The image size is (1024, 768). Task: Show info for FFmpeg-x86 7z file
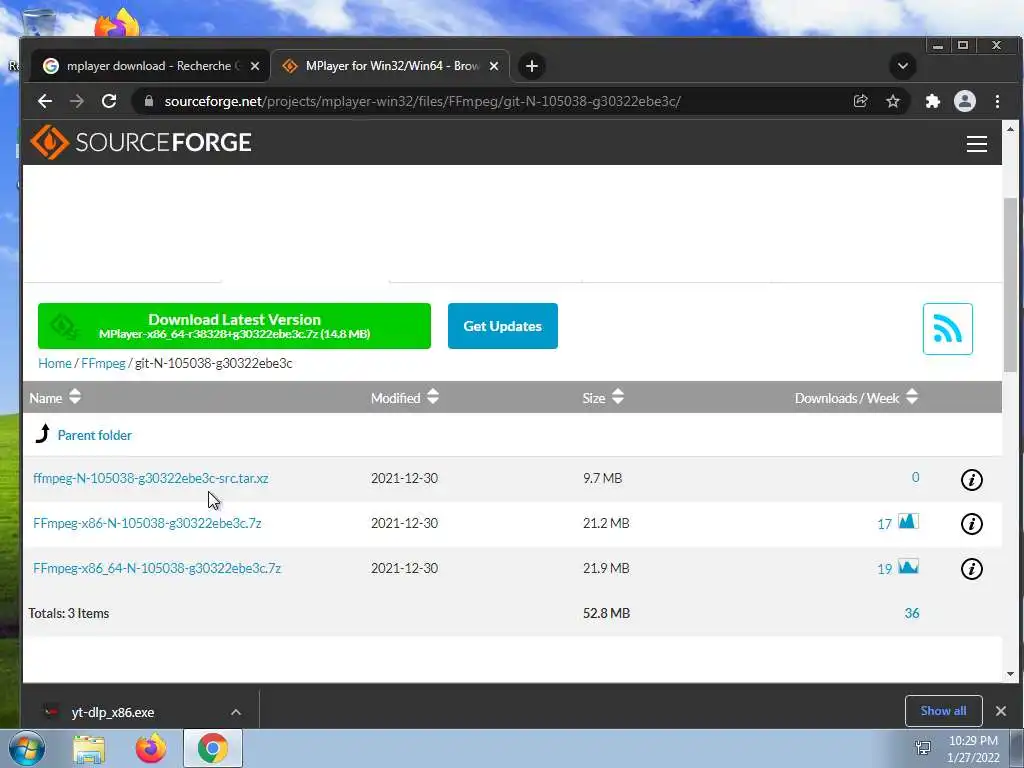971,524
